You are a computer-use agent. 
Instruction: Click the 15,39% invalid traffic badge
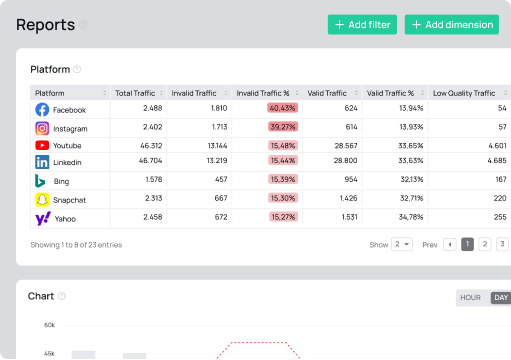pos(283,179)
